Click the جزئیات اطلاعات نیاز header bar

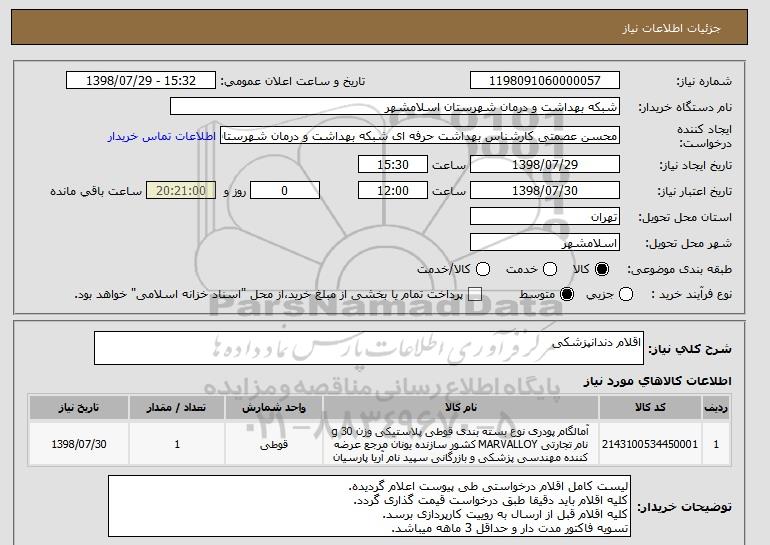click(x=380, y=27)
